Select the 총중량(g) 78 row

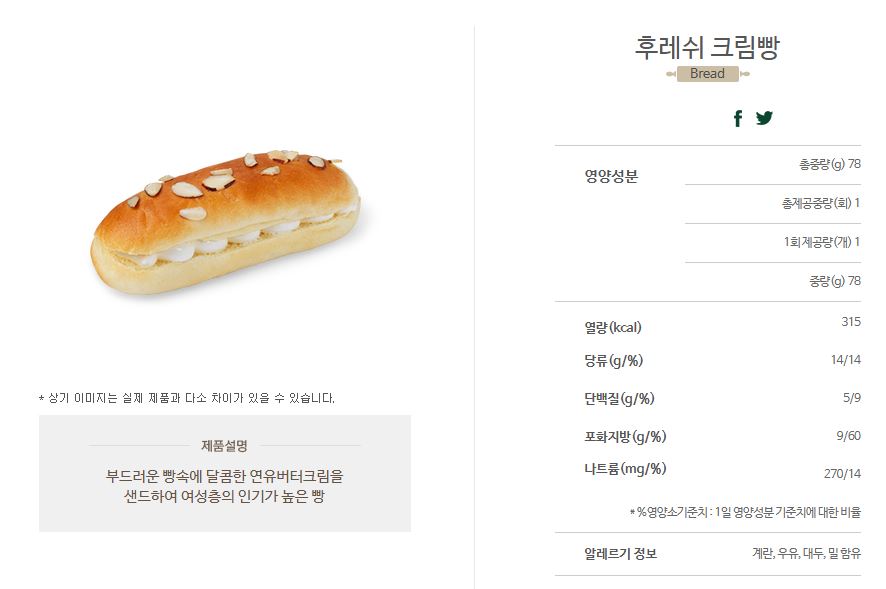[773, 164]
